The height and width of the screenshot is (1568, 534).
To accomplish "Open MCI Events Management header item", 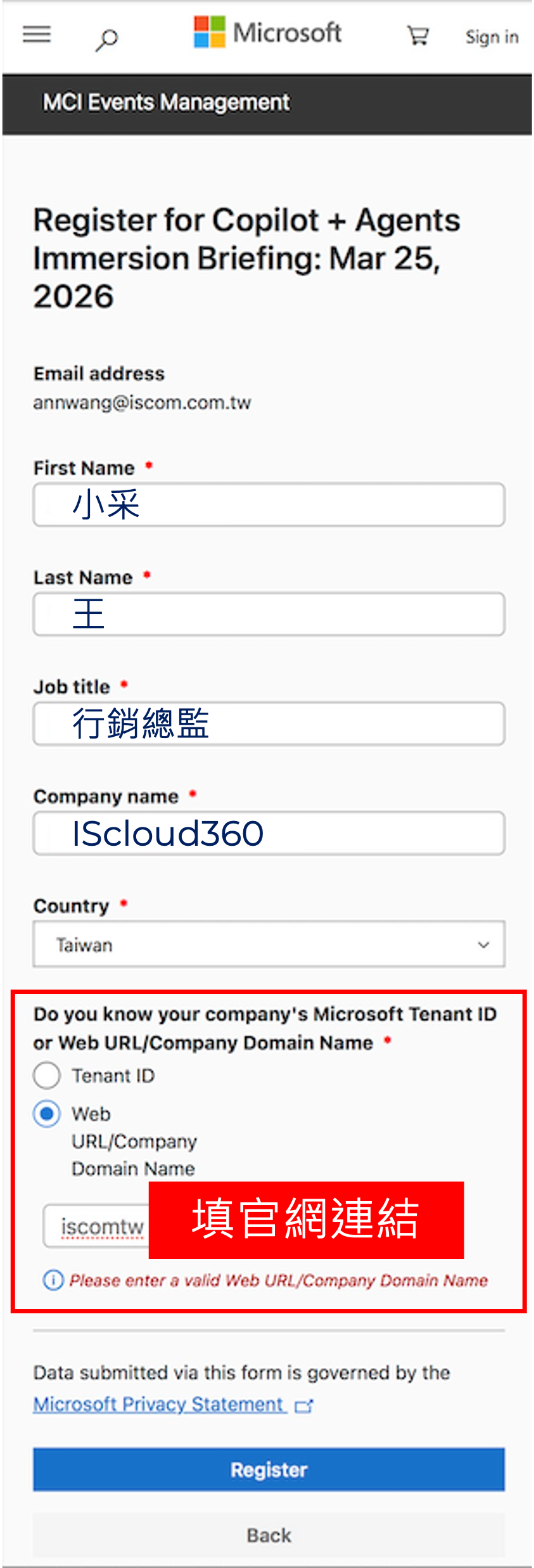I will (166, 103).
